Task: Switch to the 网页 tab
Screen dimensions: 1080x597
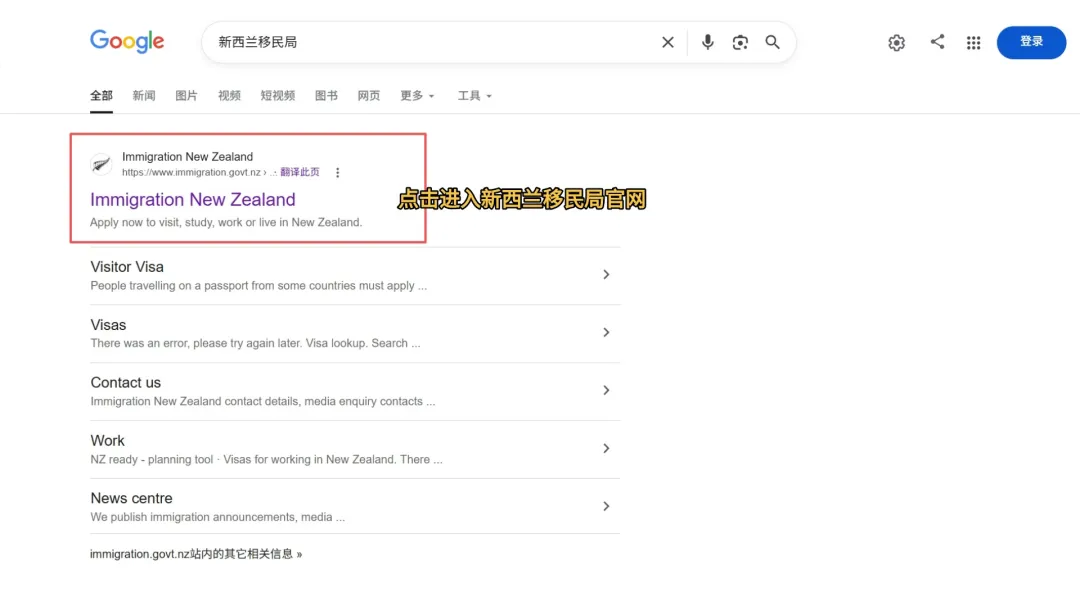Action: [368, 96]
